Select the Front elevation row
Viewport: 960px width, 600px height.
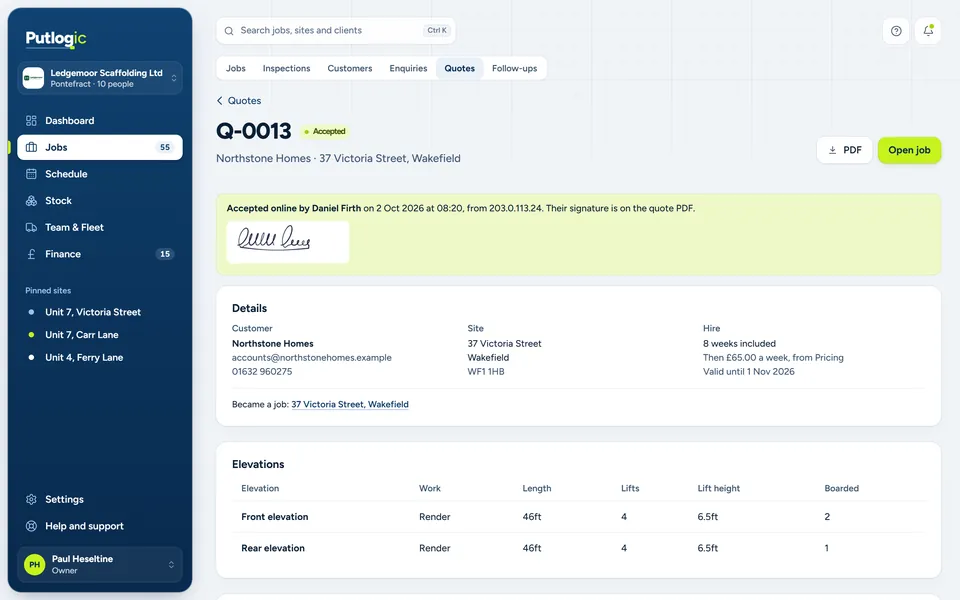point(579,517)
